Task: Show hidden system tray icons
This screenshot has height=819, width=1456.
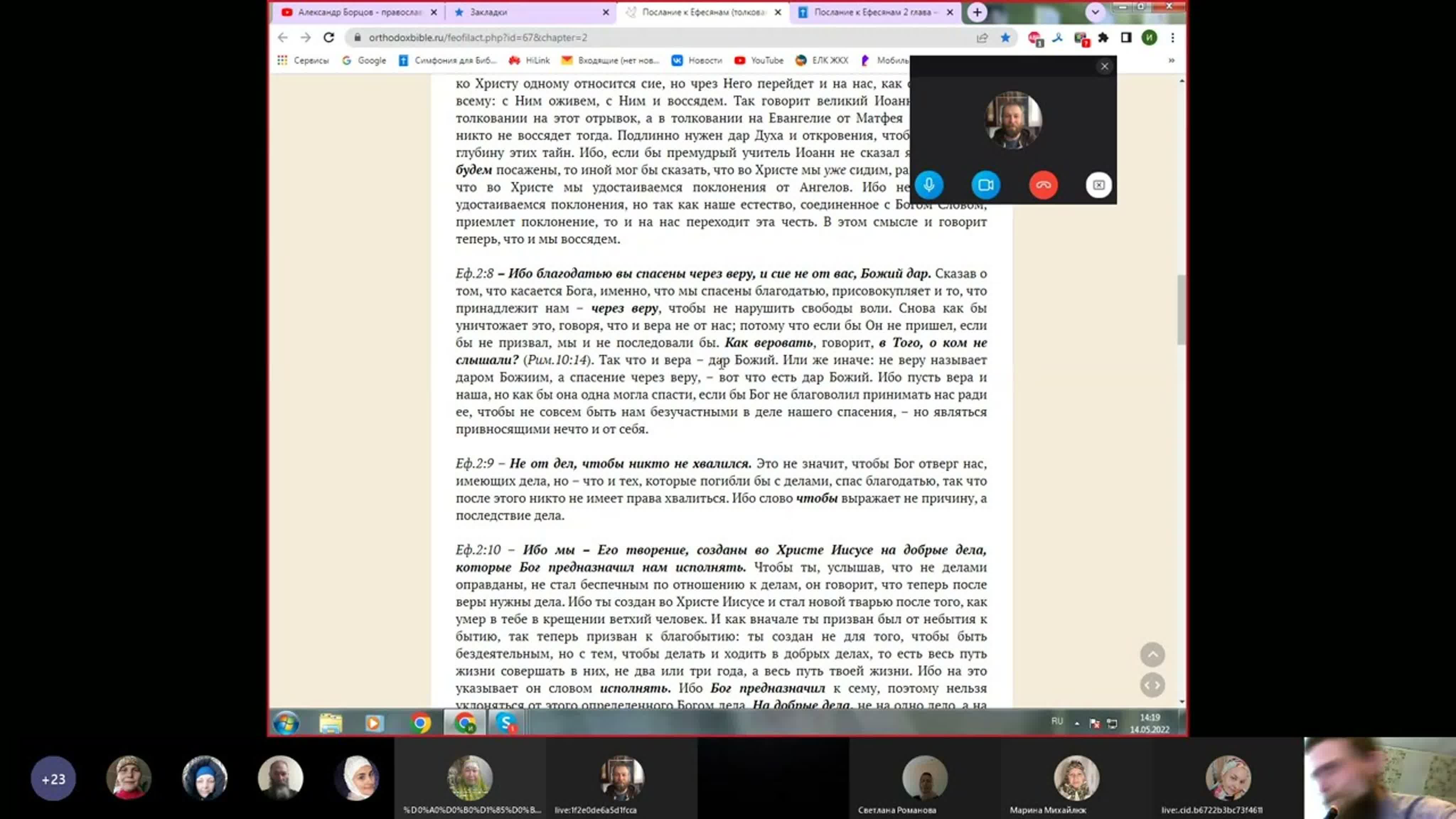Action: tap(1077, 723)
